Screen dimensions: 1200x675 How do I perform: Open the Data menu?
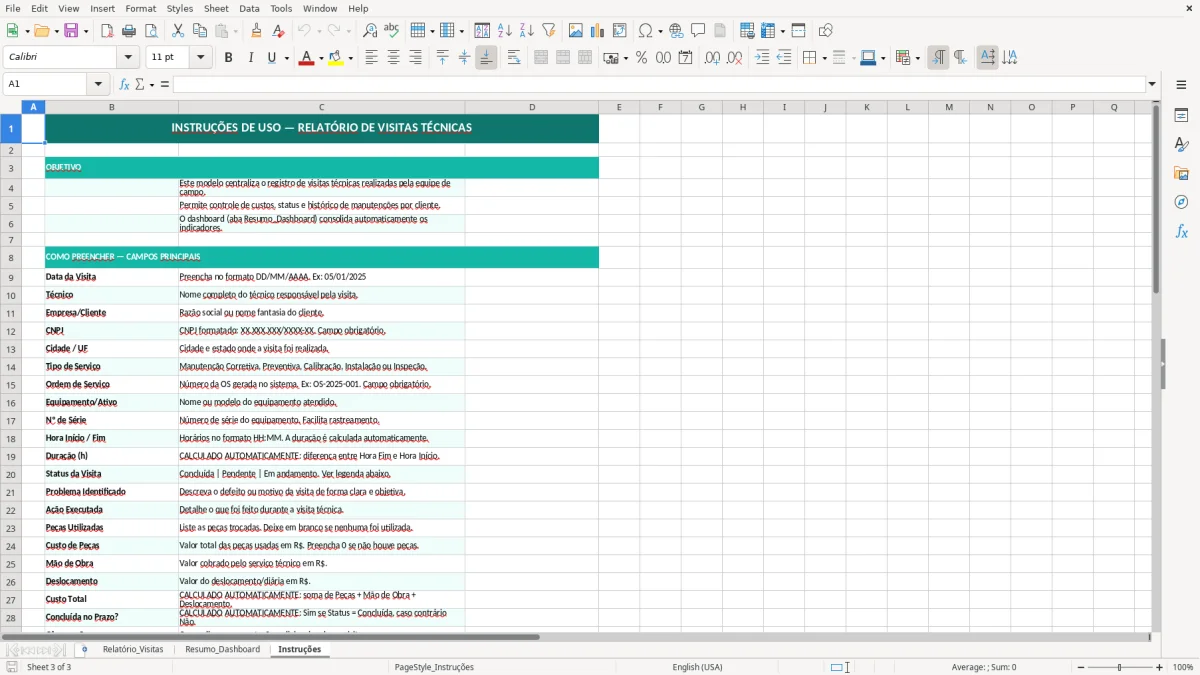249,8
